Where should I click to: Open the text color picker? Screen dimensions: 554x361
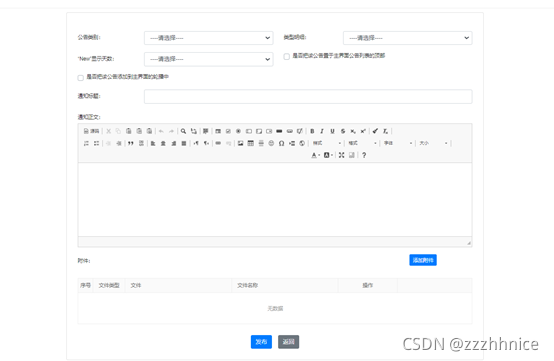tap(315, 155)
